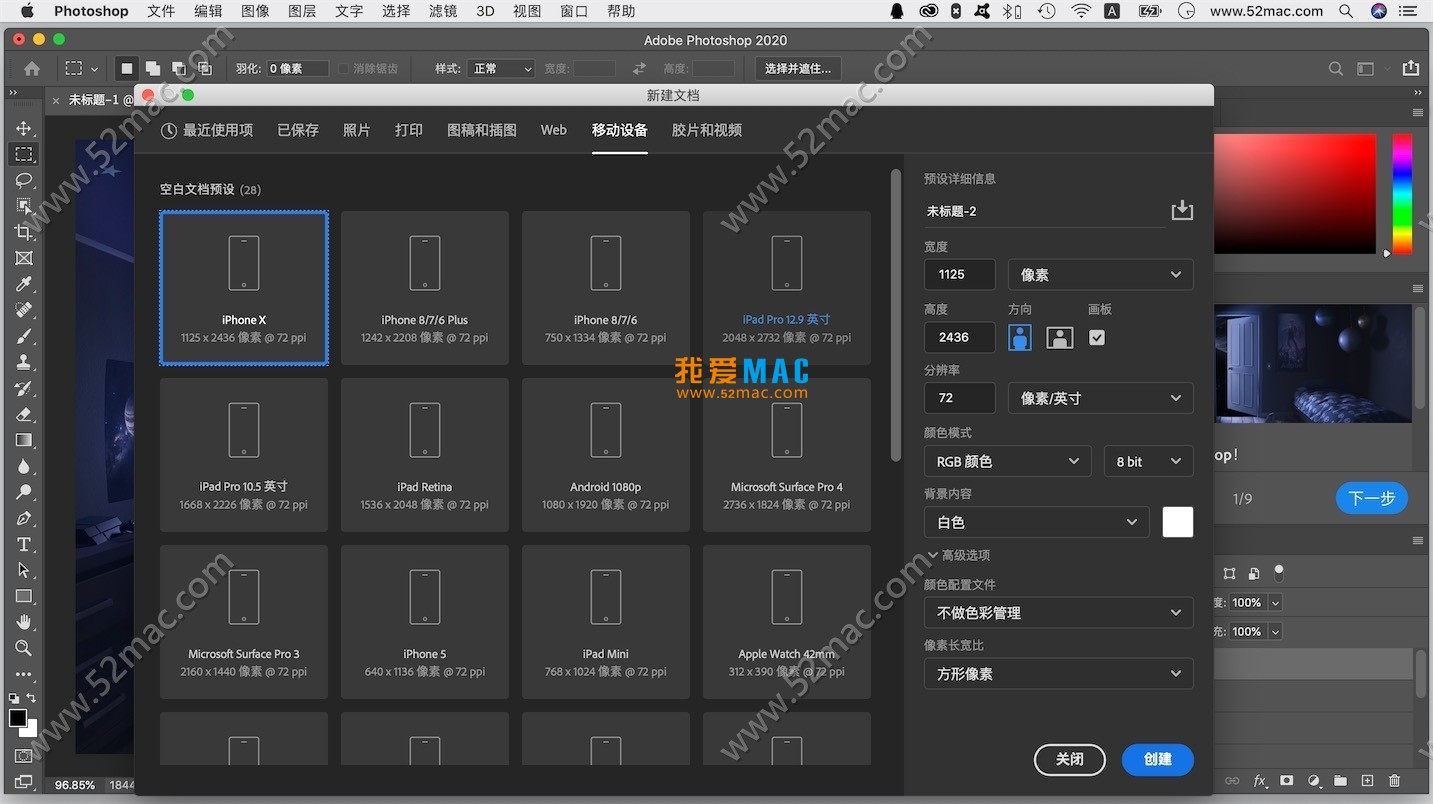Select the Gradient tool
Screen dimensions: 1433x804
(x=24, y=440)
